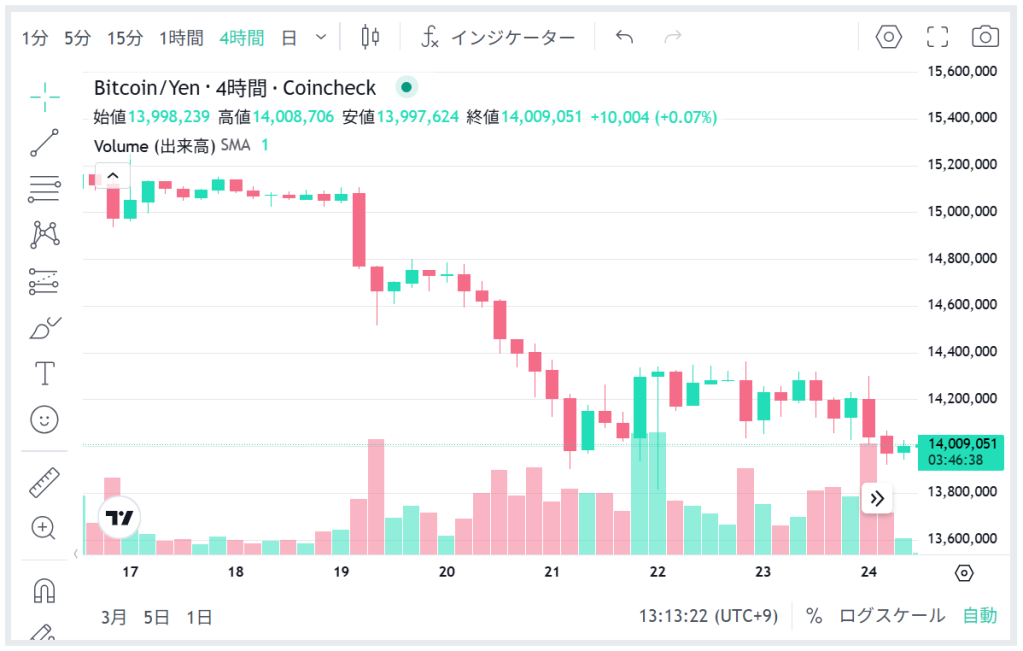Image resolution: width=1023 pixels, height=651 pixels.
Task: Open chart settings hexagon icon
Action: point(889,37)
